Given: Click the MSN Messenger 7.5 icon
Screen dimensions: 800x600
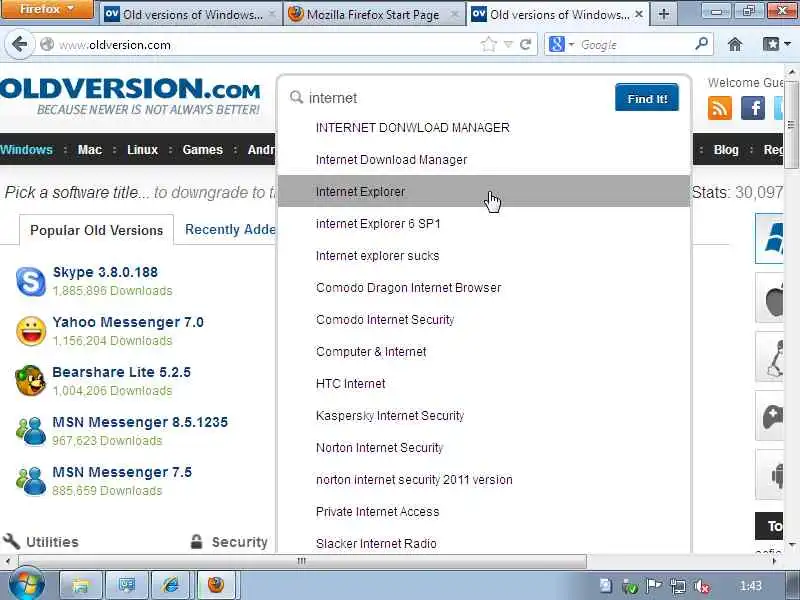Looking at the screenshot, I should (31, 481).
